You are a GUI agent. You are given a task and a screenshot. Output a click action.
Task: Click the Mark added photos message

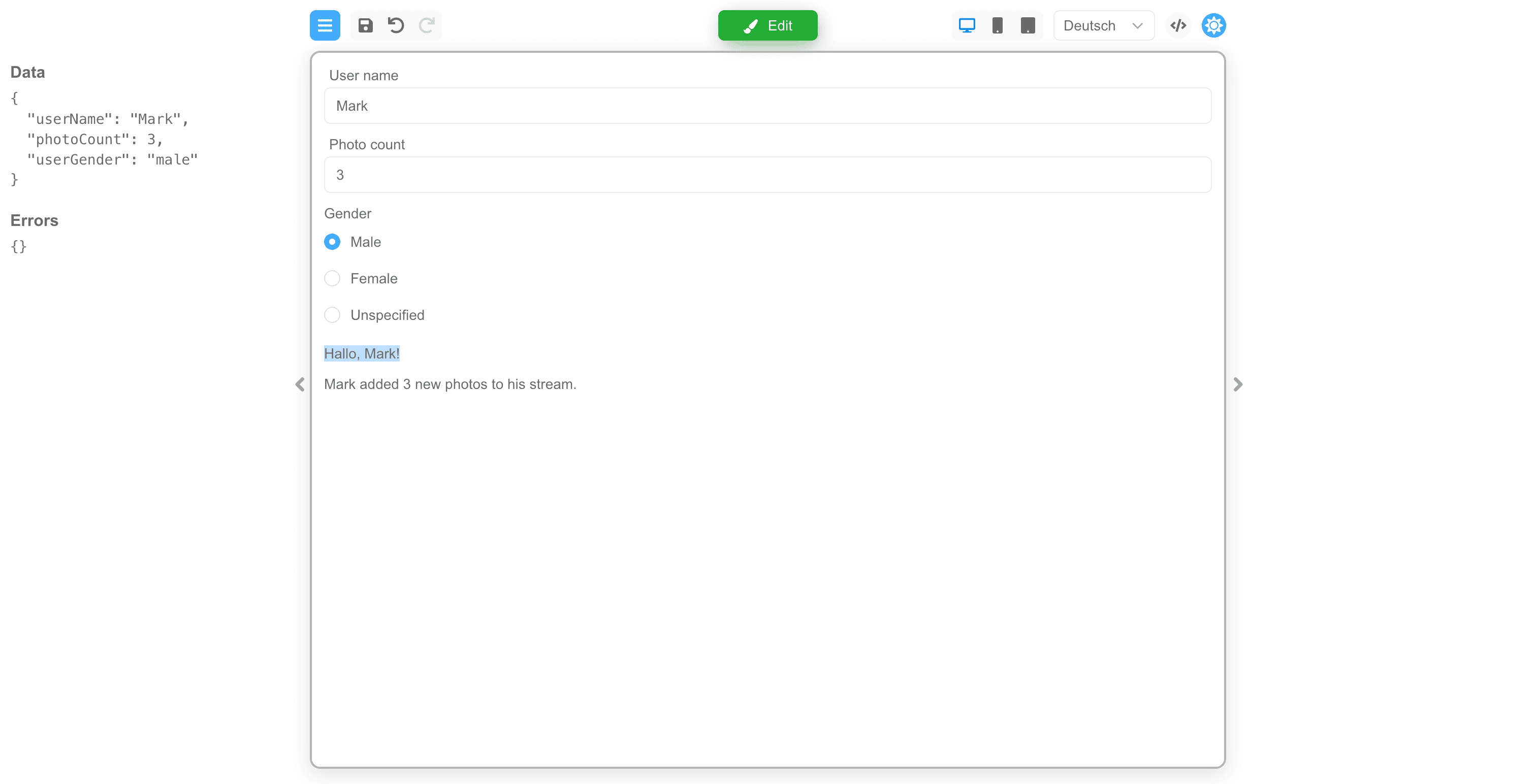point(450,384)
